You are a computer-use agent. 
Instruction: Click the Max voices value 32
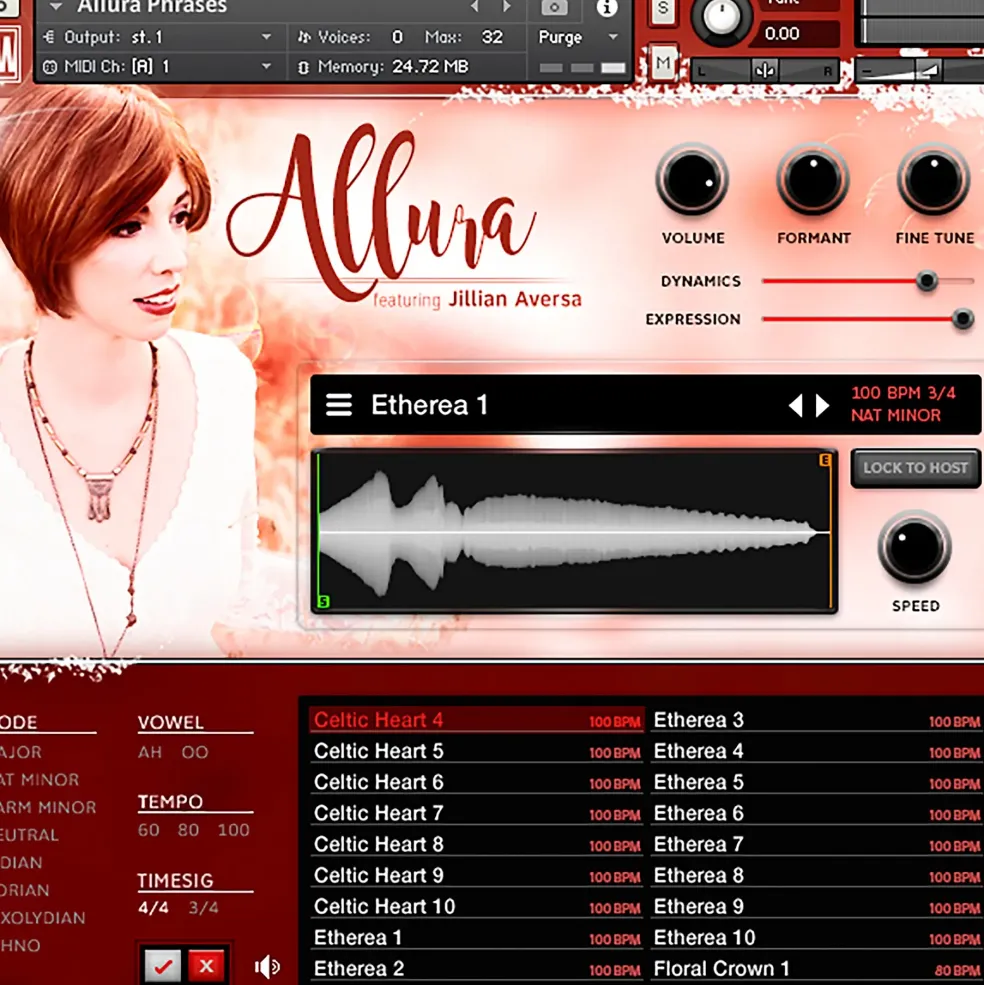pos(492,37)
